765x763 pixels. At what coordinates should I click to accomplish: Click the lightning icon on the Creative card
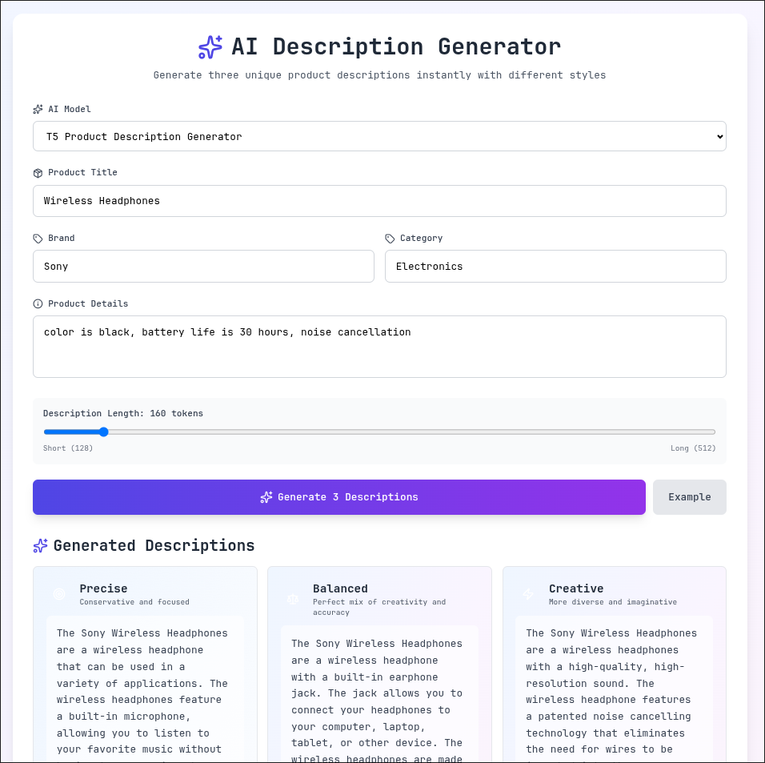pos(528,594)
